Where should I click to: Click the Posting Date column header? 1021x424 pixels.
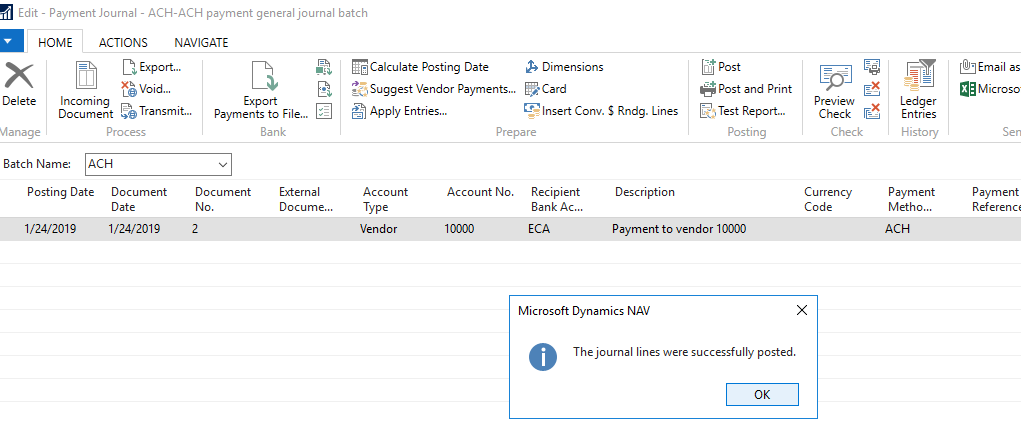[x=61, y=192]
